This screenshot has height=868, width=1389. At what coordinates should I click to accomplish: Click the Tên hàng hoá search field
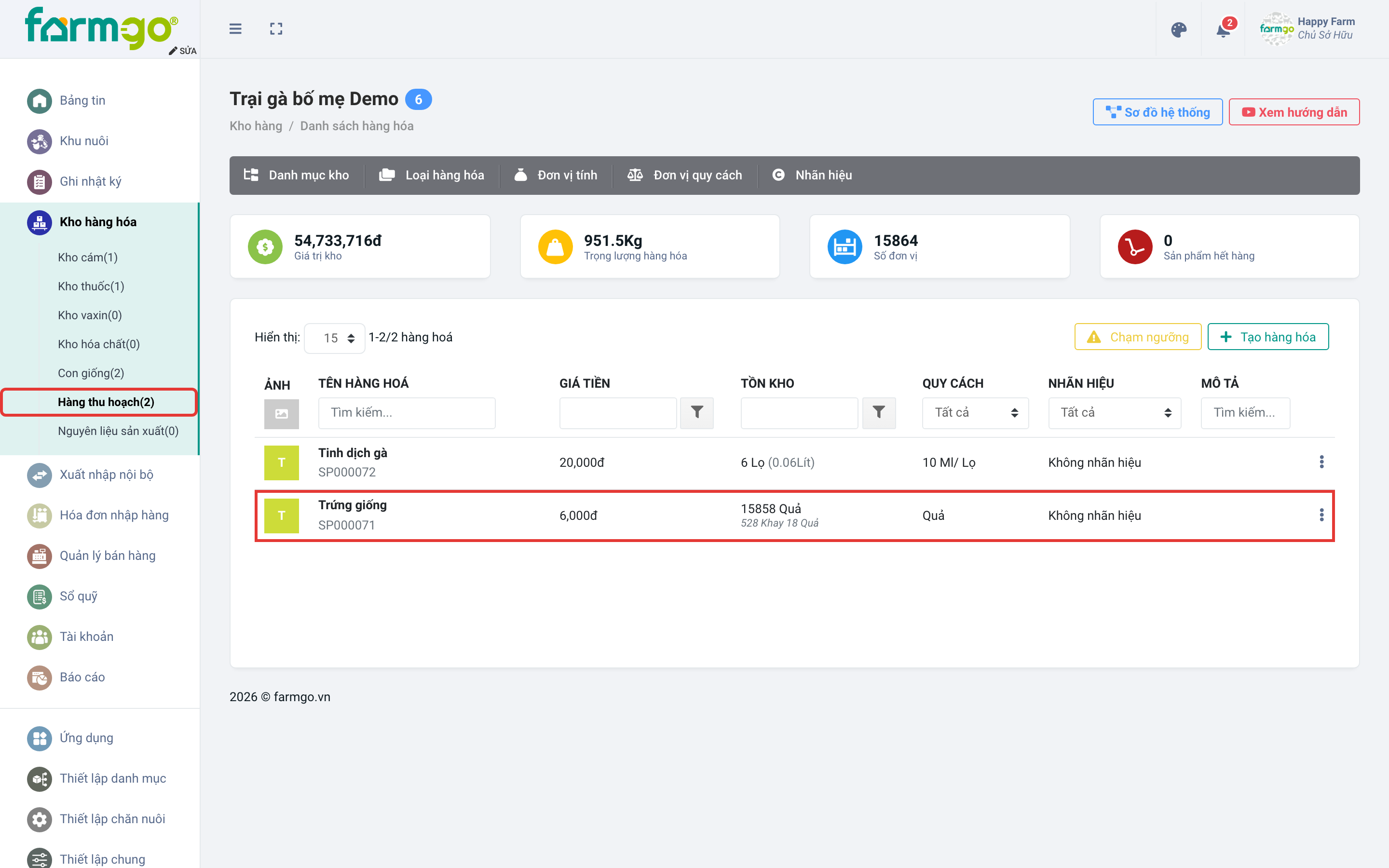pyautogui.click(x=407, y=413)
